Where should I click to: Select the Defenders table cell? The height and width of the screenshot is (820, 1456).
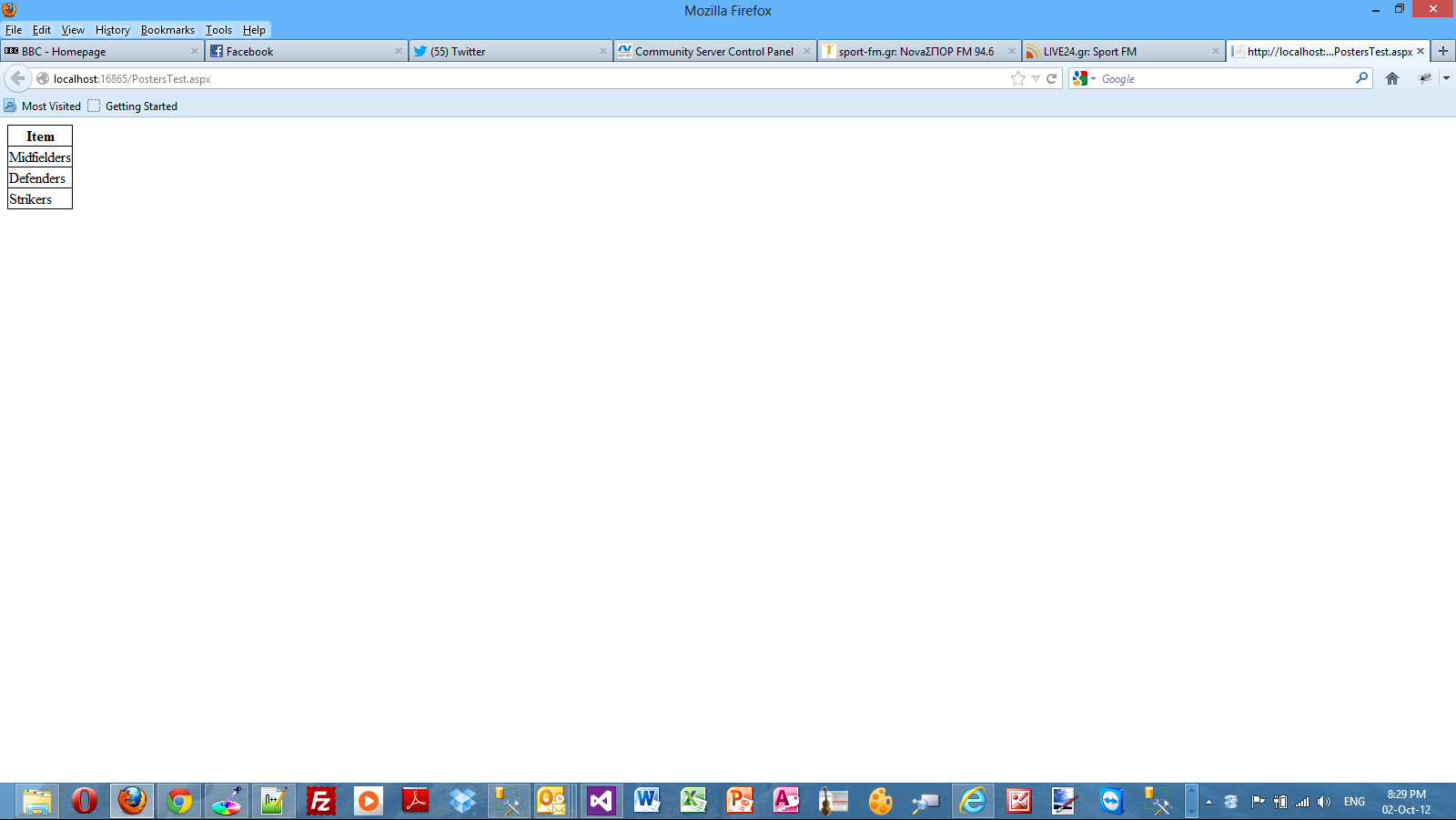pos(40,178)
